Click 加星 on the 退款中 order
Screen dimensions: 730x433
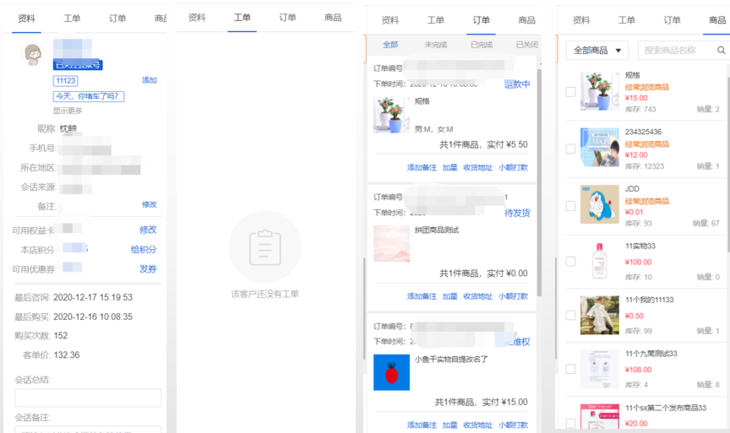[x=450, y=168]
